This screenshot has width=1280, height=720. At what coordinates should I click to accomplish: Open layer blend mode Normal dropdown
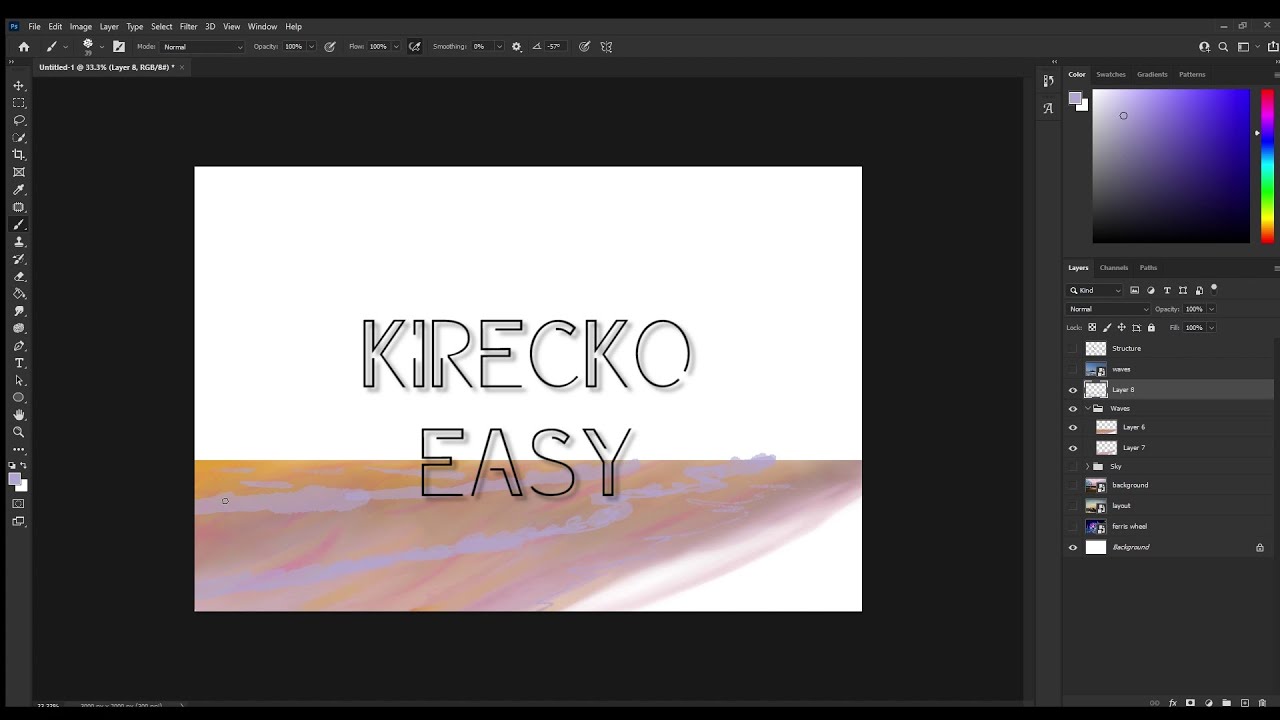(1109, 309)
